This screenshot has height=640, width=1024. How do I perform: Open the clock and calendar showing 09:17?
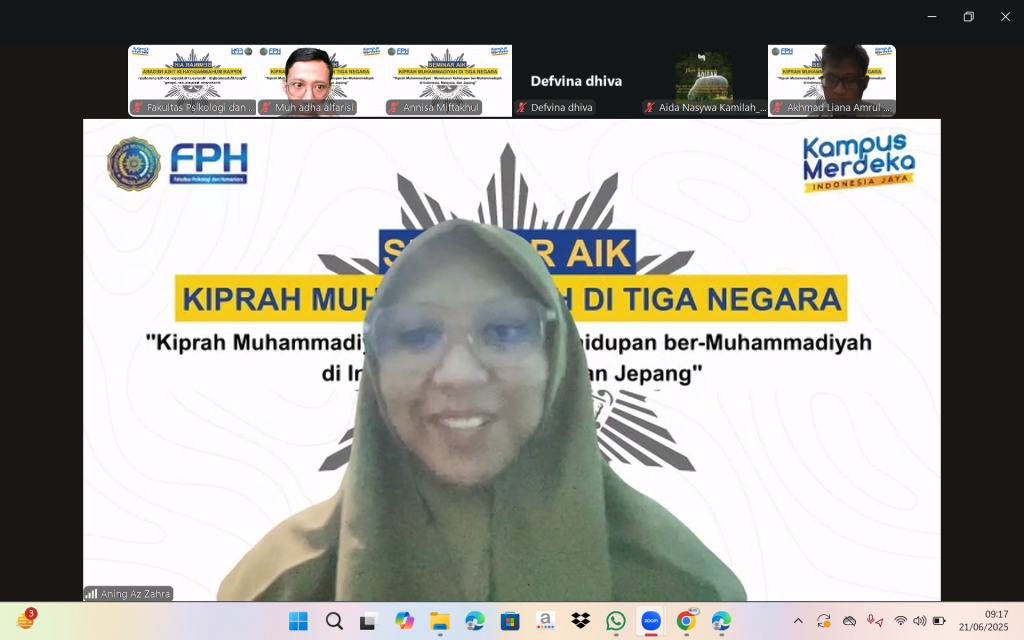984,621
